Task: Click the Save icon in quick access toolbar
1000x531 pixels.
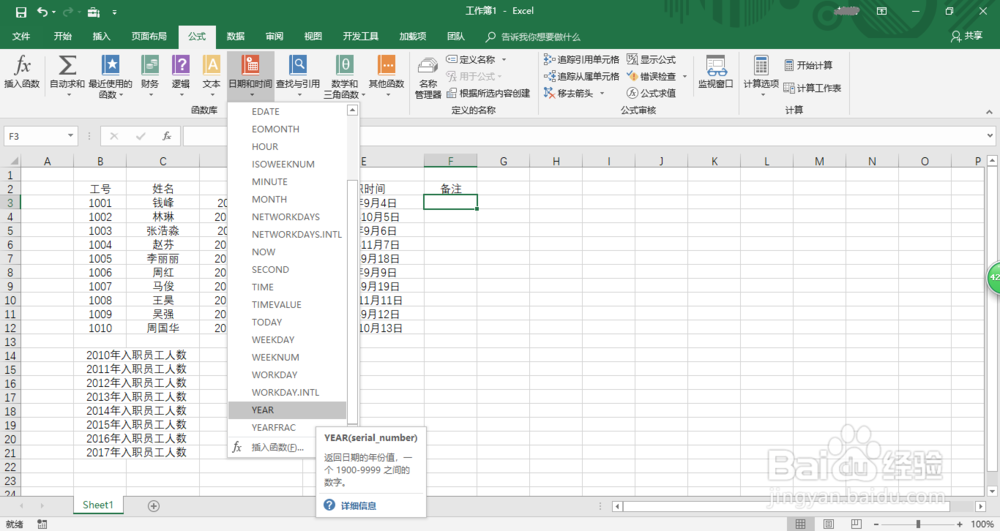Action: 21,11
